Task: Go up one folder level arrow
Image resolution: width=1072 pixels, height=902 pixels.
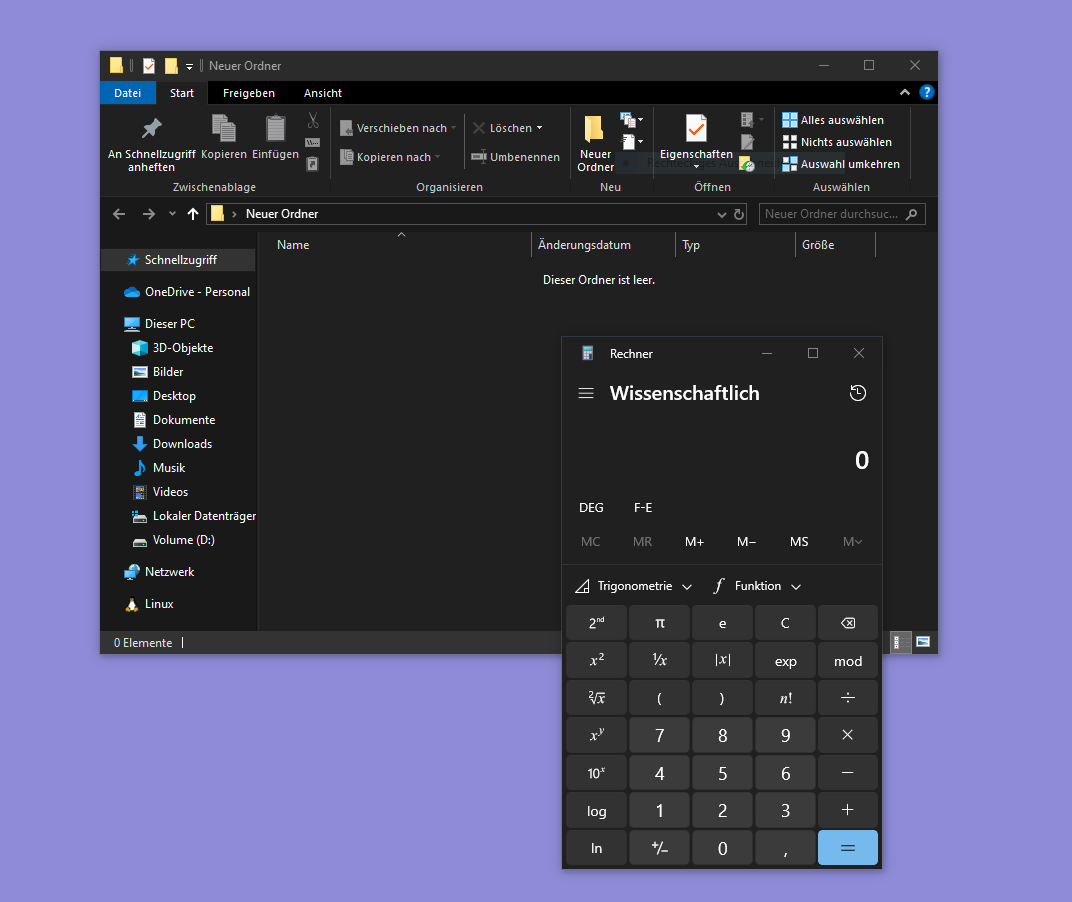Action: tap(193, 214)
